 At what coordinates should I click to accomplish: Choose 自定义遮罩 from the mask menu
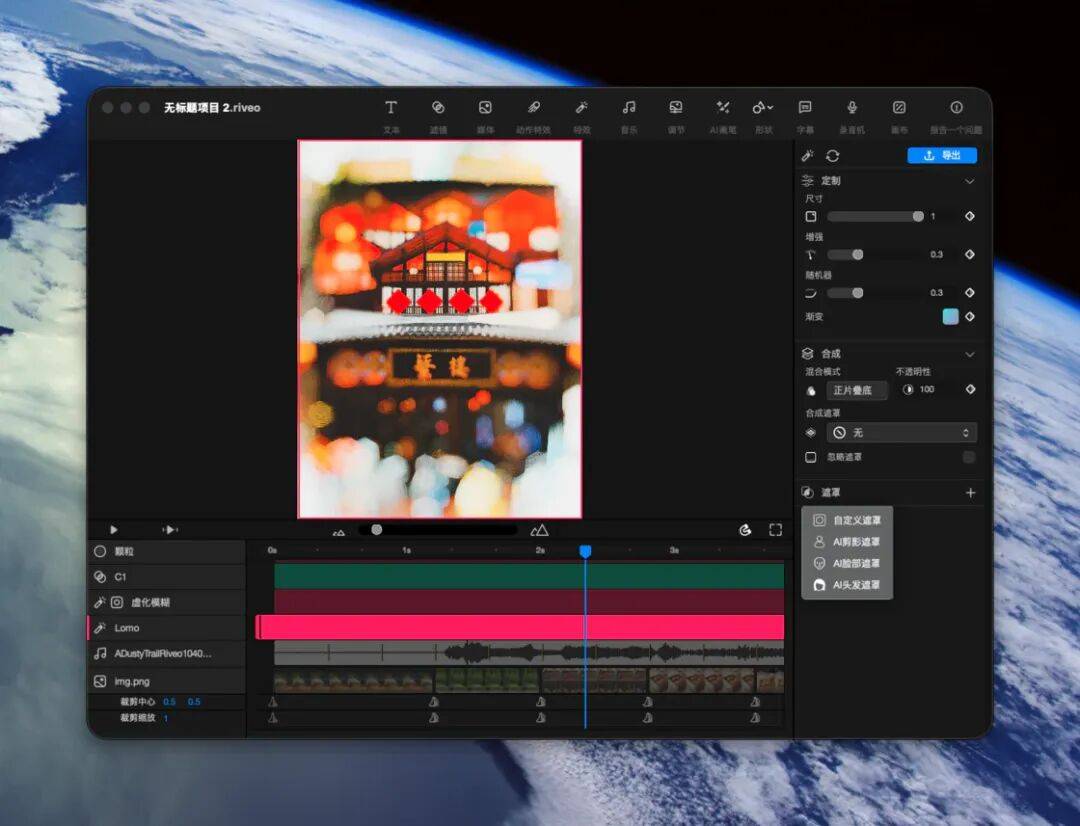(x=856, y=520)
